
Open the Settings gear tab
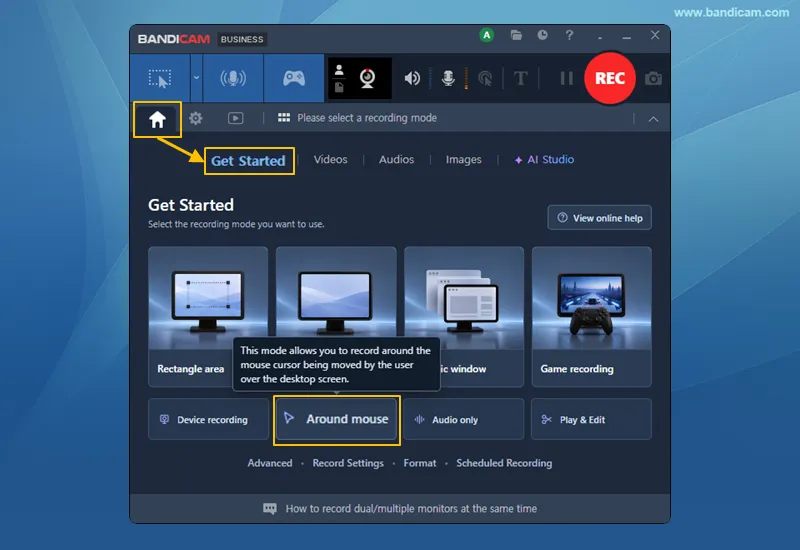click(195, 118)
